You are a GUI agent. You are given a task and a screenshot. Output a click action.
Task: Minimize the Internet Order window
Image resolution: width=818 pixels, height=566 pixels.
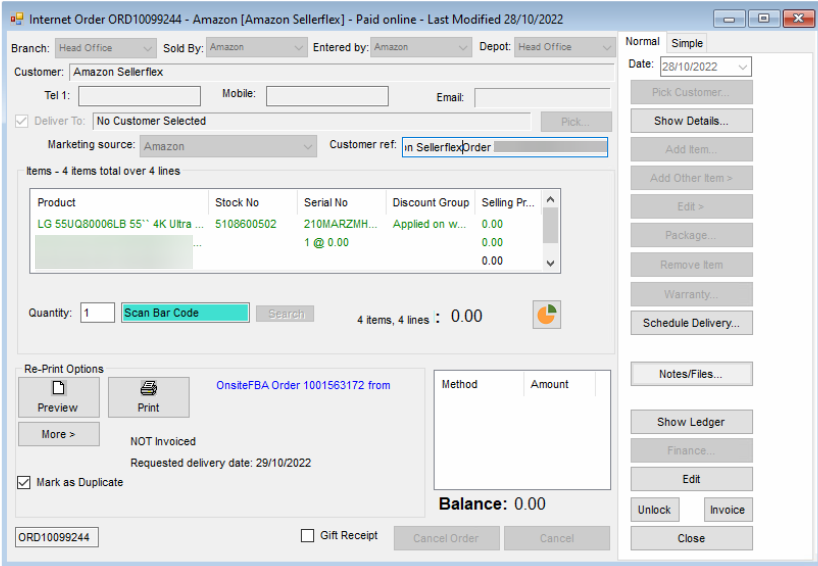pos(730,18)
